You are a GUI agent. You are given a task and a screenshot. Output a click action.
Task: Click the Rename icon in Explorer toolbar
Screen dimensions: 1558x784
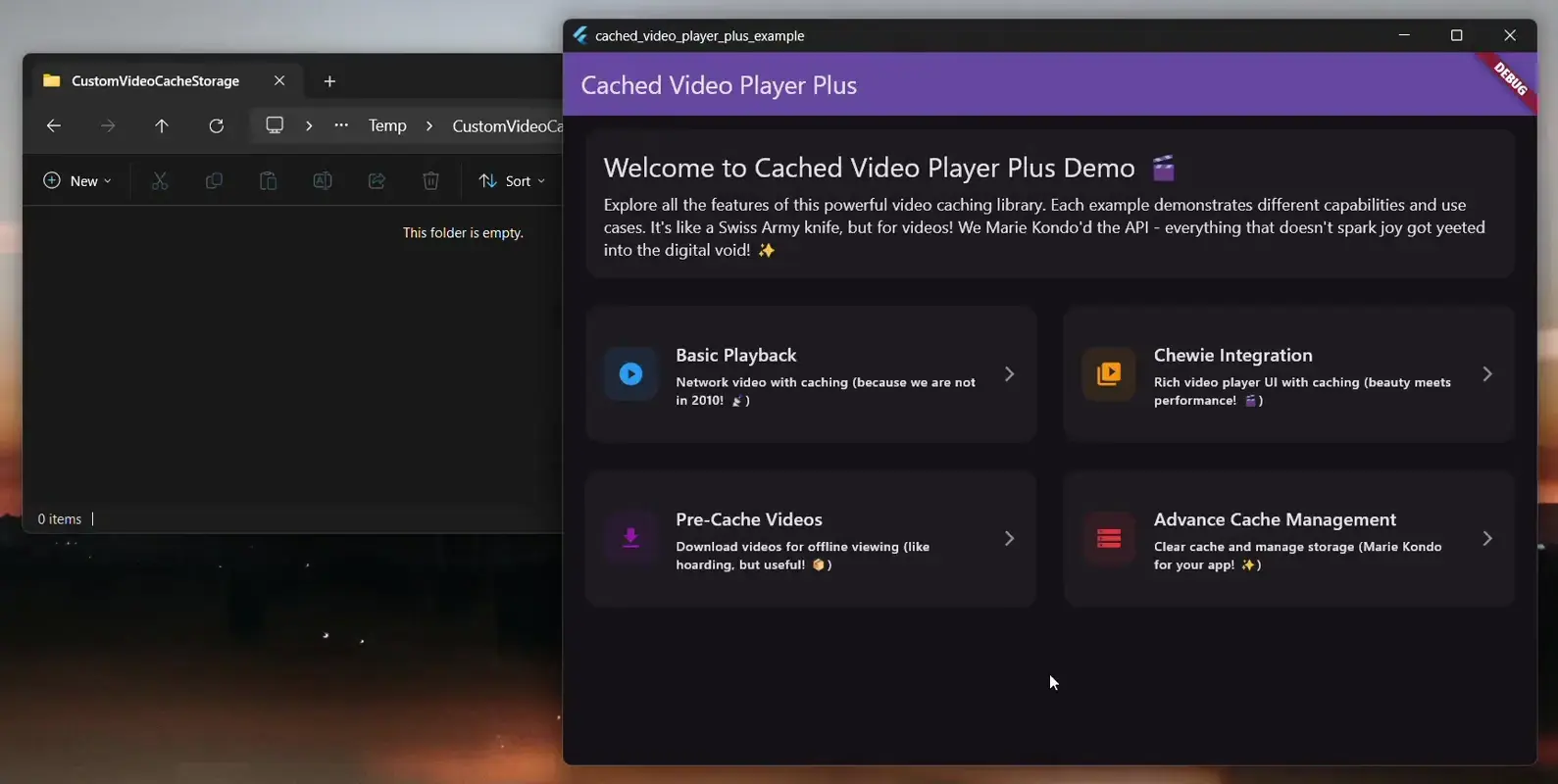click(x=323, y=180)
